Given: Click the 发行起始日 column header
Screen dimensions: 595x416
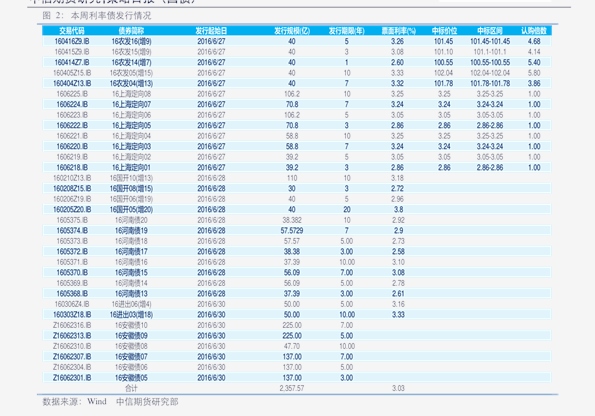Looking at the screenshot, I should coord(211,31).
